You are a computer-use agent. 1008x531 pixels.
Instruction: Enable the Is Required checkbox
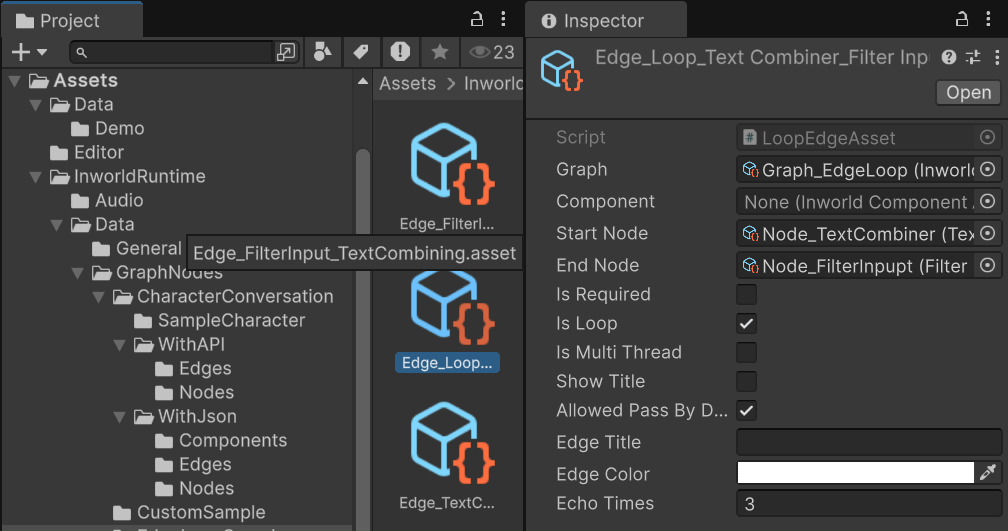746,294
